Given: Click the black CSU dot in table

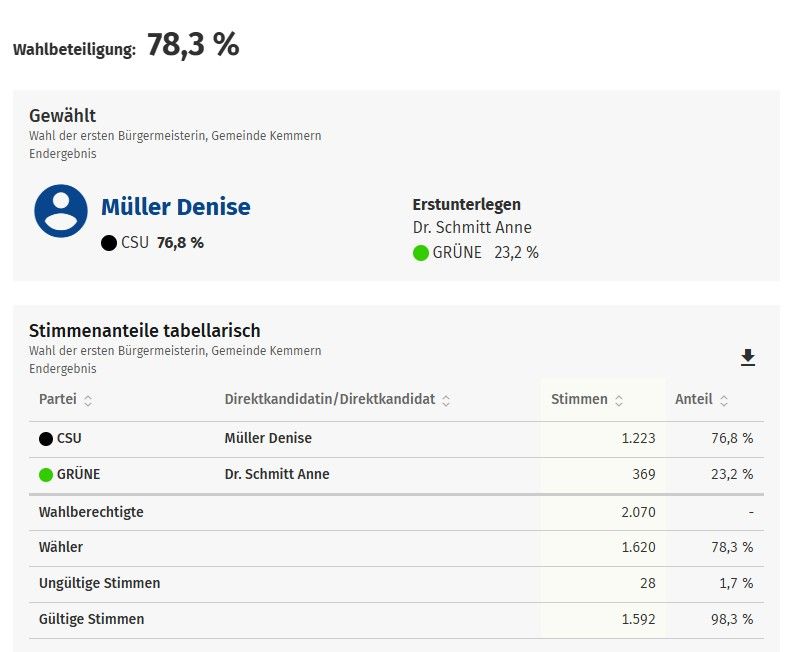Looking at the screenshot, I should (x=46, y=439).
